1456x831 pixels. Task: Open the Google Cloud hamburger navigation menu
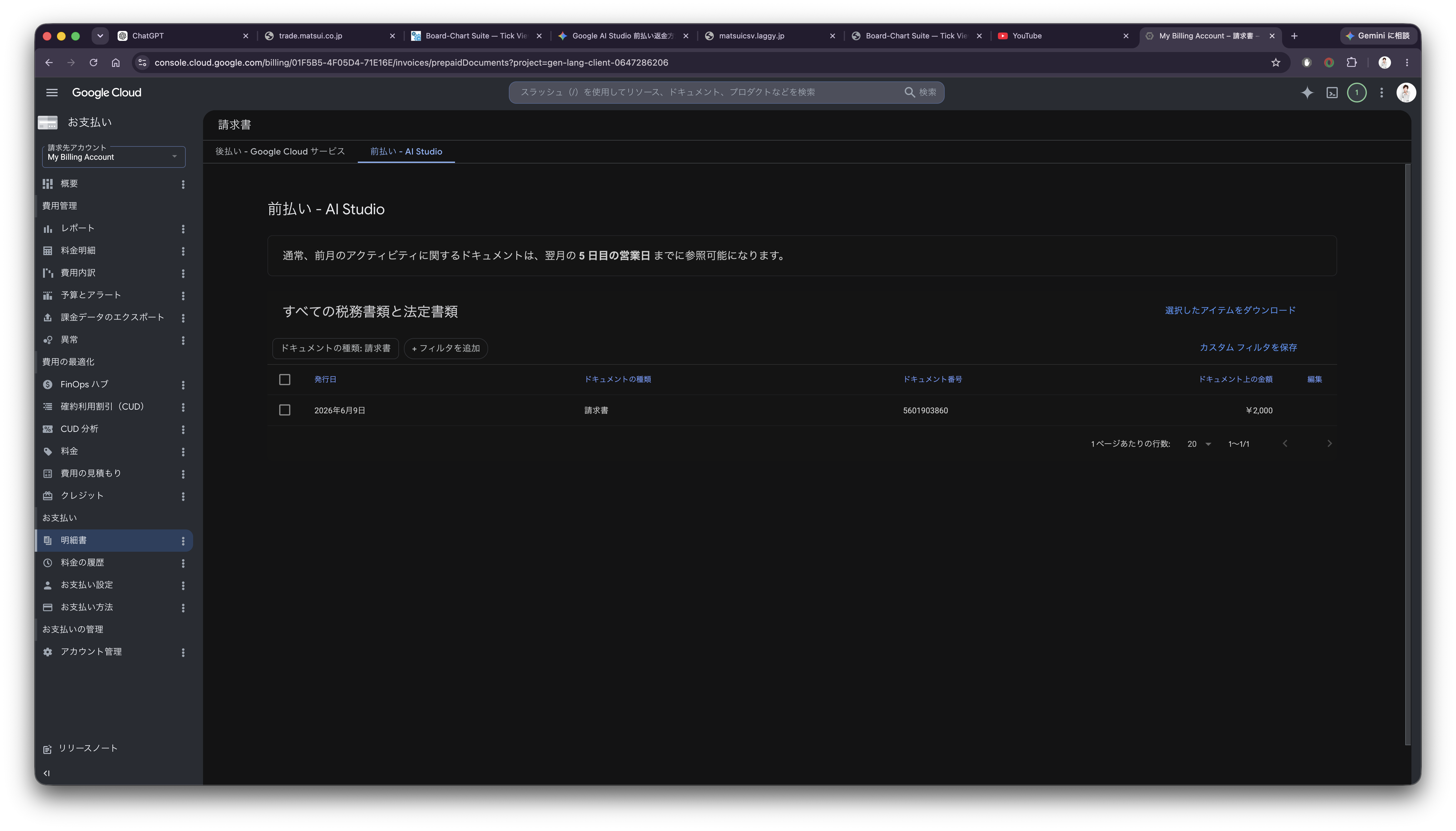[52, 93]
